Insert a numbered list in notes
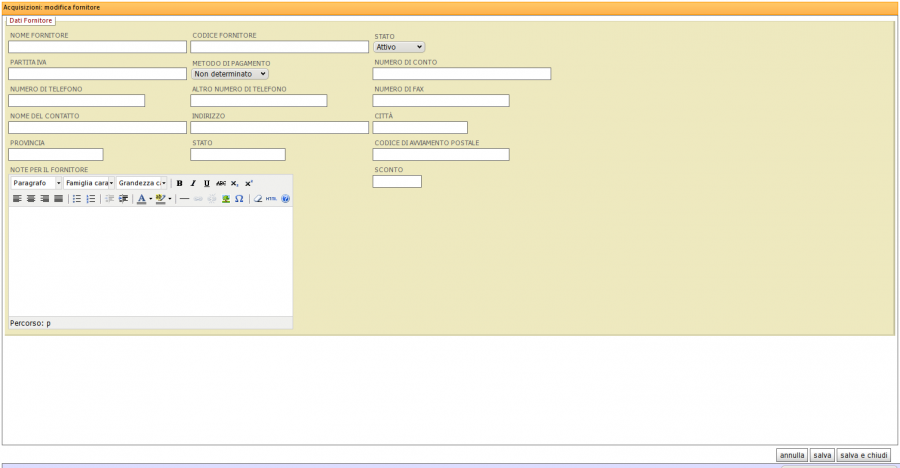The height and width of the screenshot is (468, 900). 91,199
